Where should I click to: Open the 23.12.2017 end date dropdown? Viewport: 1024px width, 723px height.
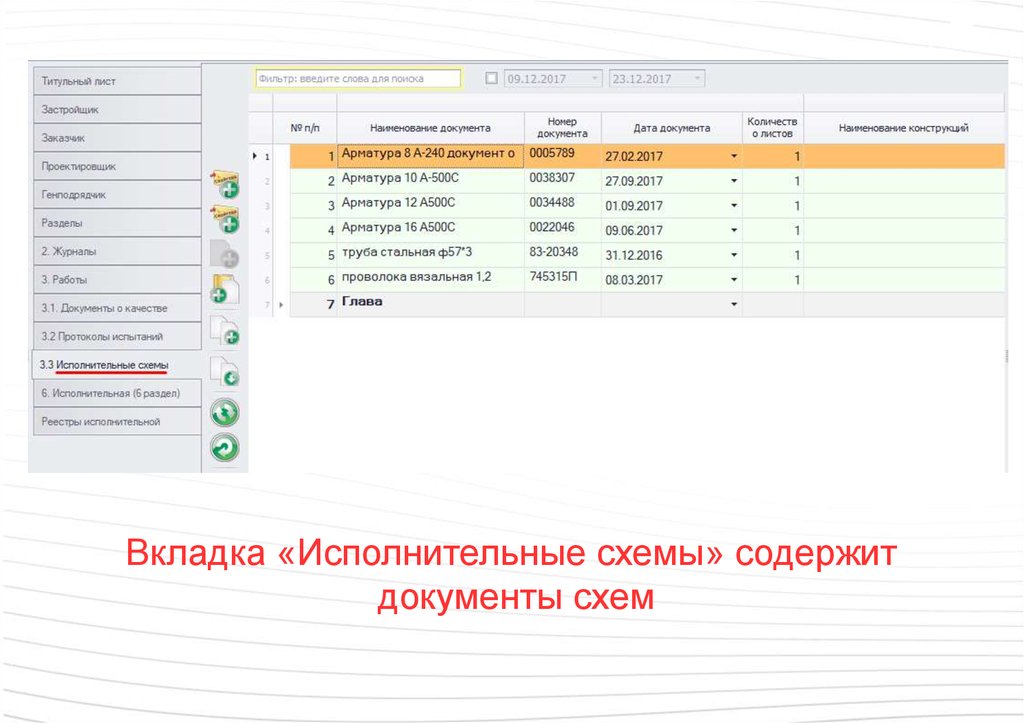tap(698, 78)
